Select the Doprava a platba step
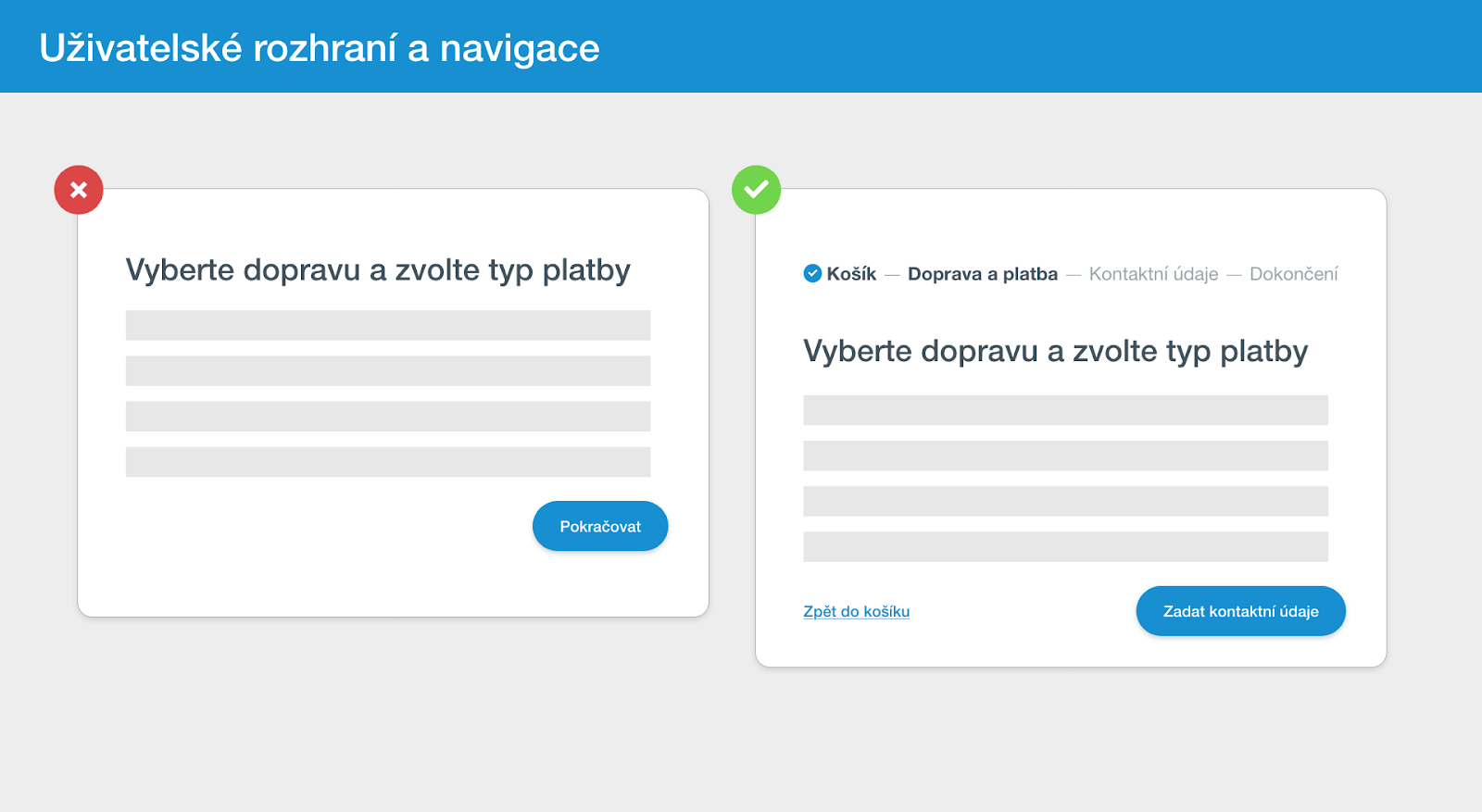 983,274
